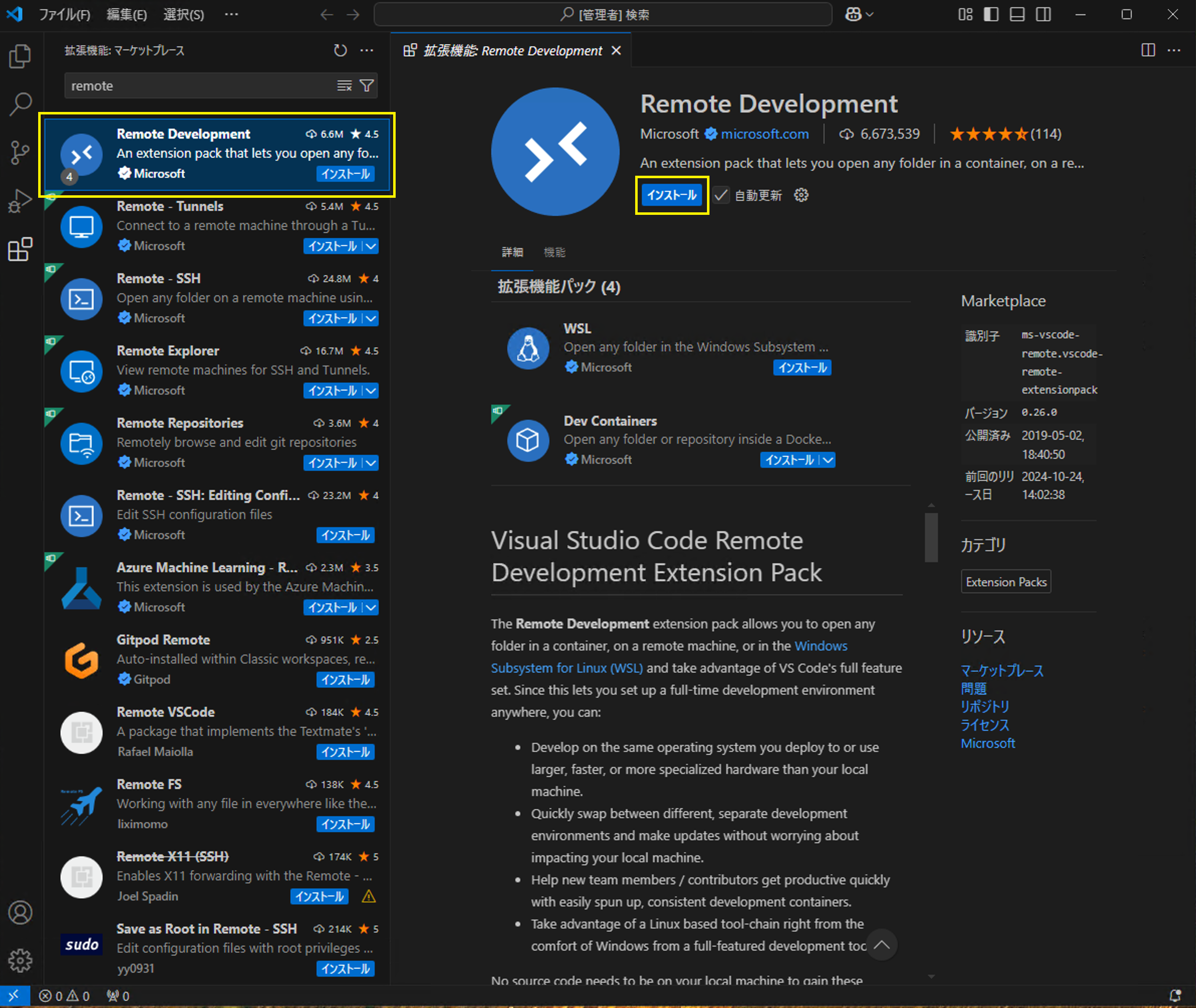The height and width of the screenshot is (1008, 1196).
Task: Click the readme vertical scrollbar thumb
Action: pyautogui.click(x=931, y=537)
